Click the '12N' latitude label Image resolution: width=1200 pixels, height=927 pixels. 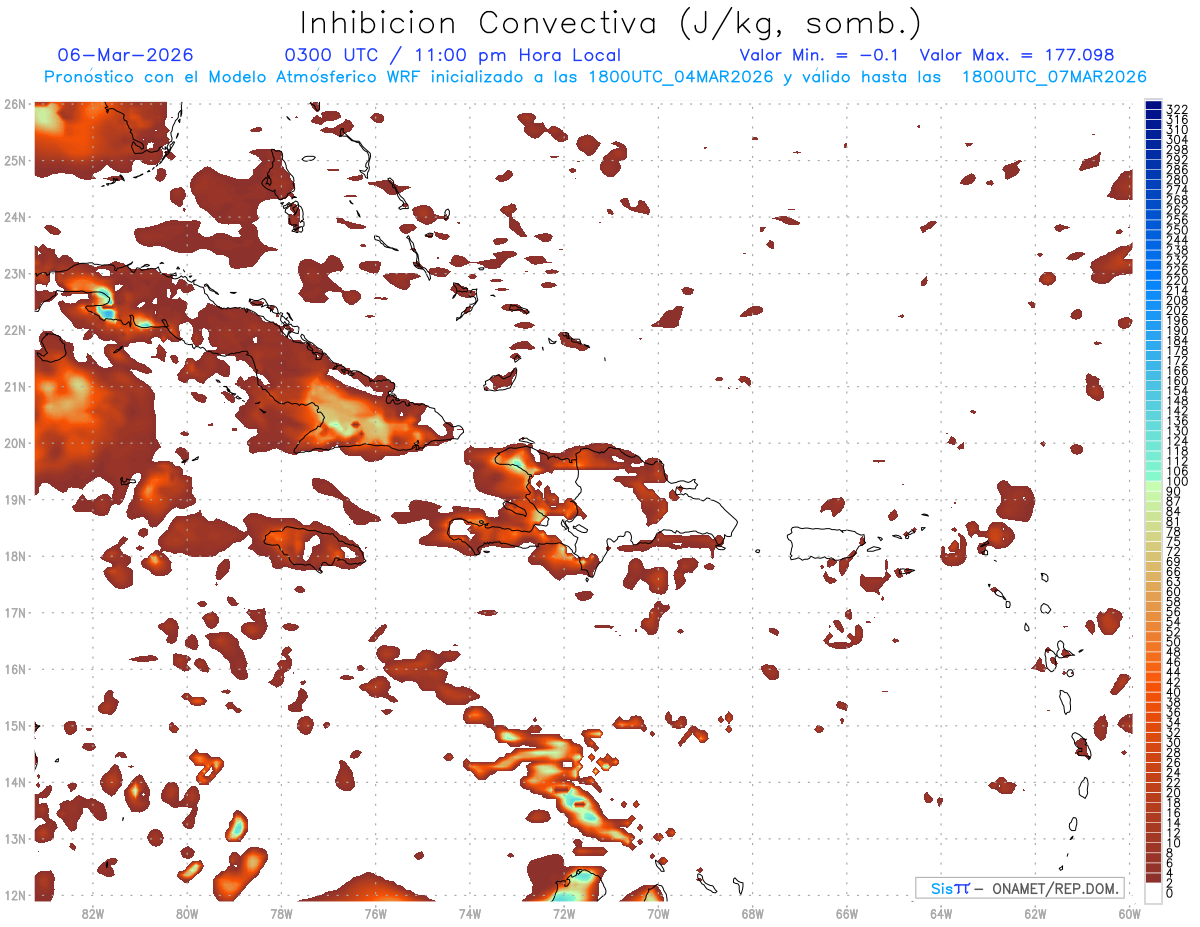point(15,895)
